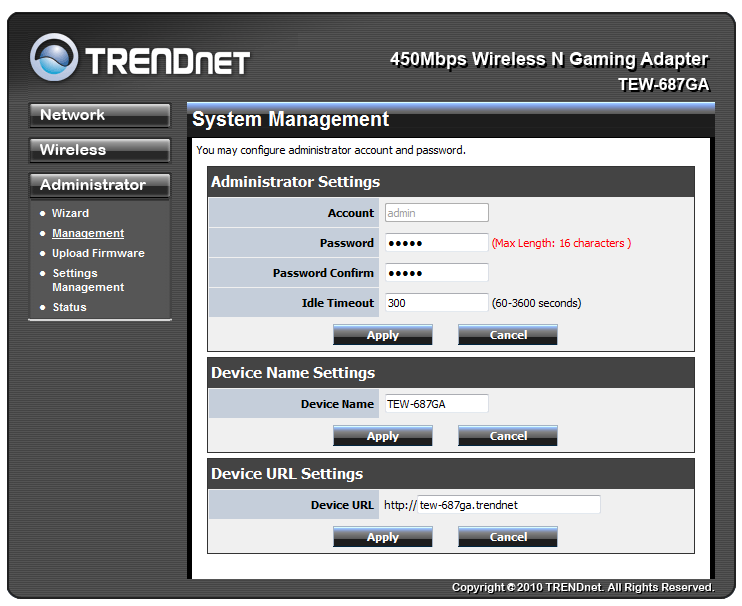This screenshot has height=606, width=742.
Task: Click the Device URL input field
Action: (509, 505)
